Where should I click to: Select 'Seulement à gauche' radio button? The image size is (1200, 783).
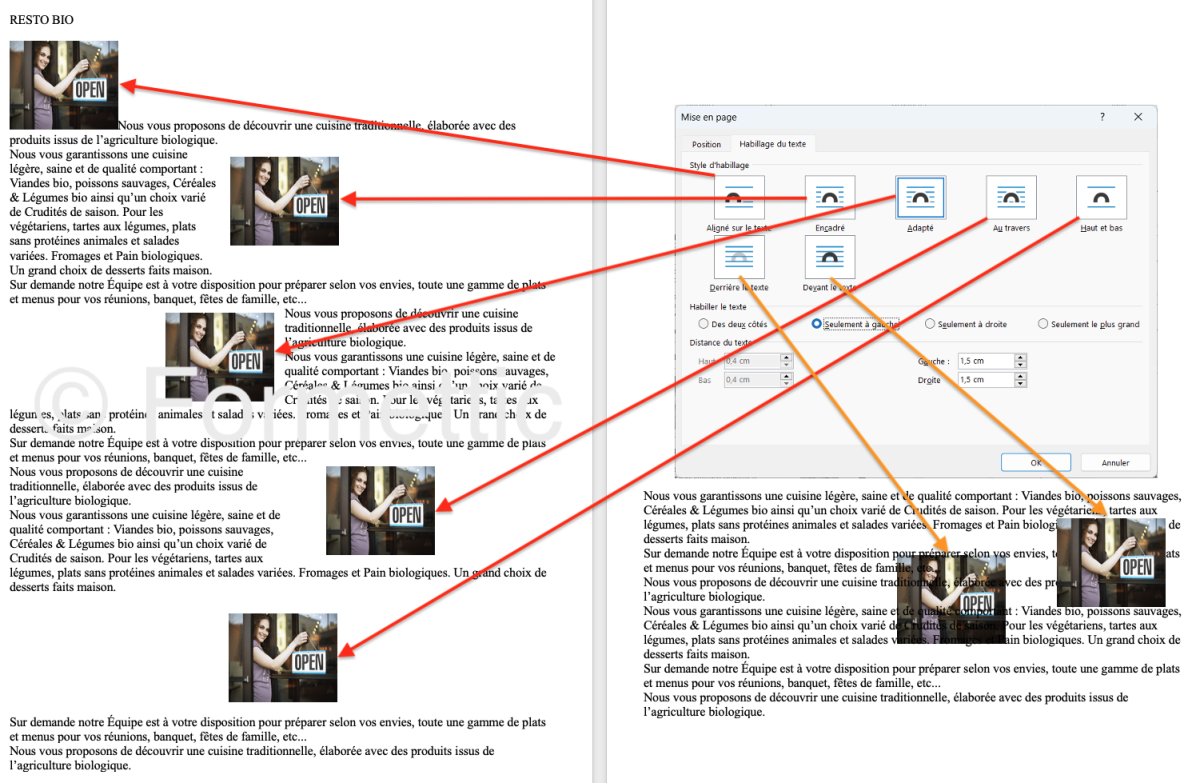tap(817, 324)
